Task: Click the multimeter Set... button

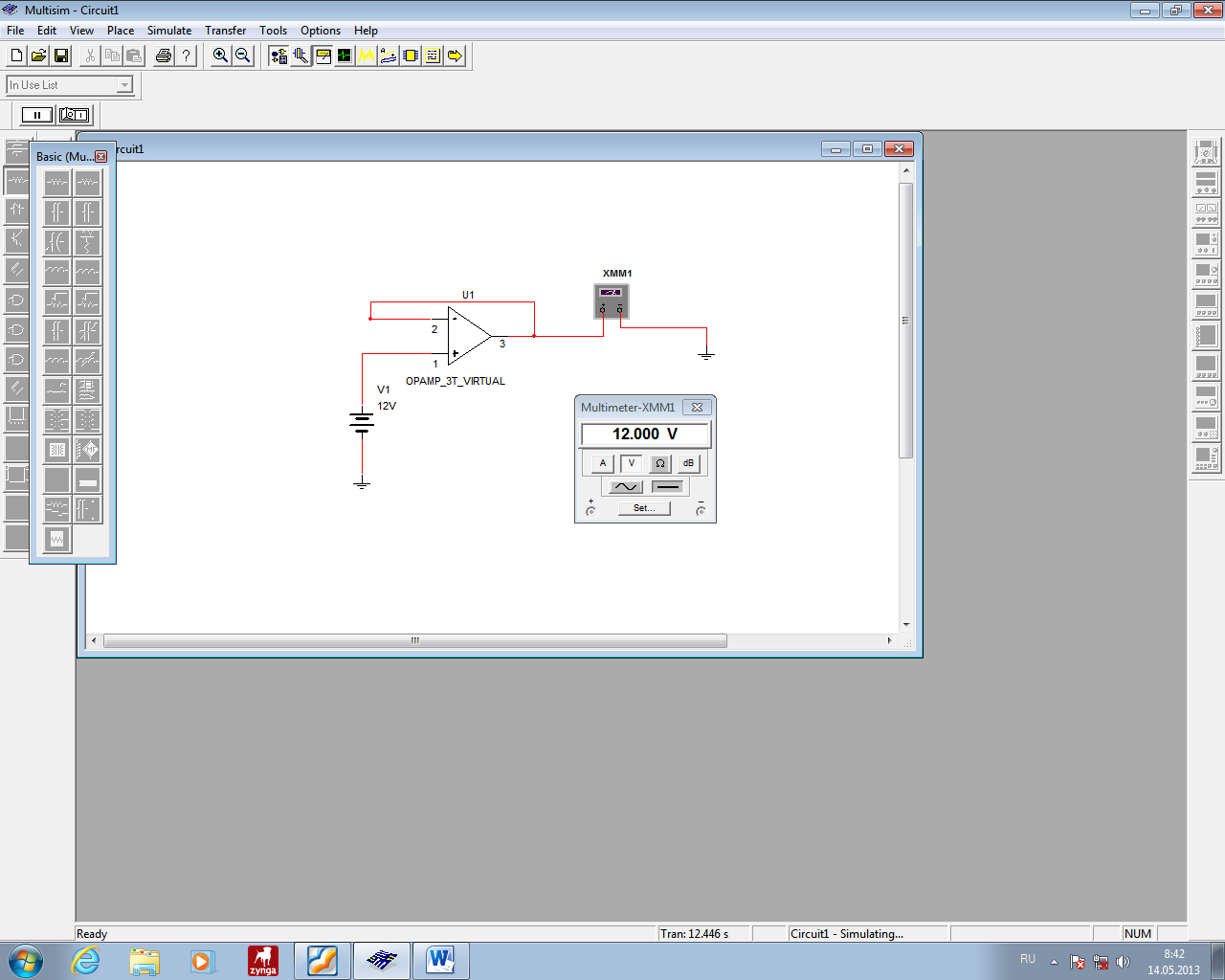Action: [644, 508]
